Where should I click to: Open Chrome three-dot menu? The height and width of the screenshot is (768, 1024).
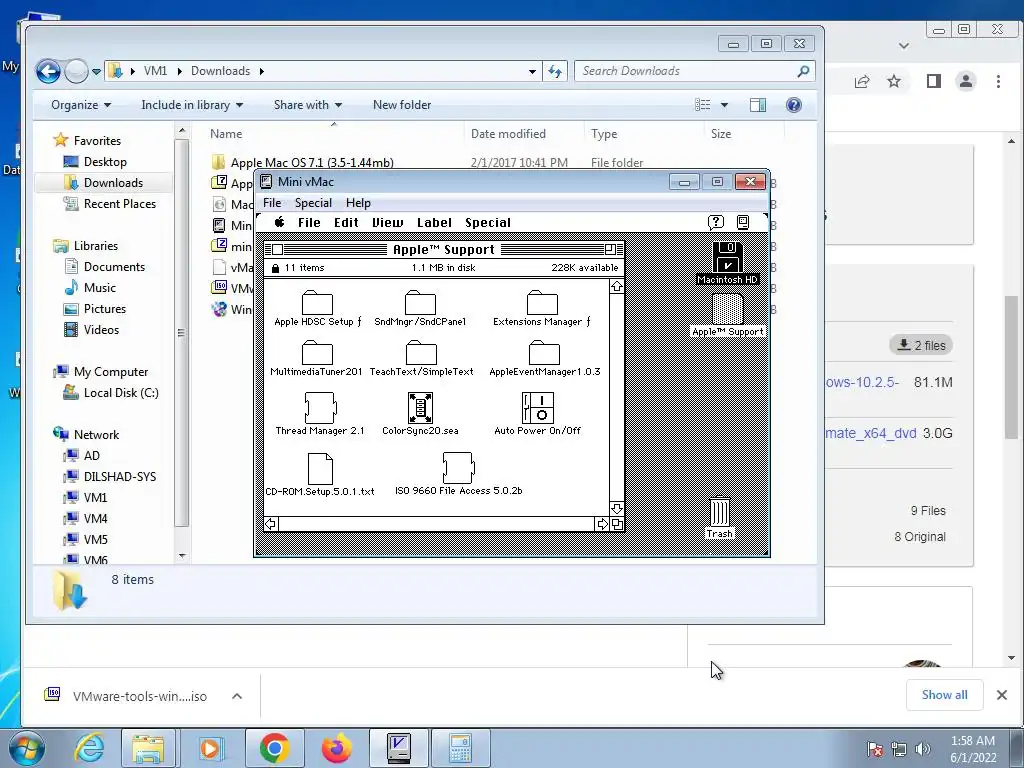998,81
